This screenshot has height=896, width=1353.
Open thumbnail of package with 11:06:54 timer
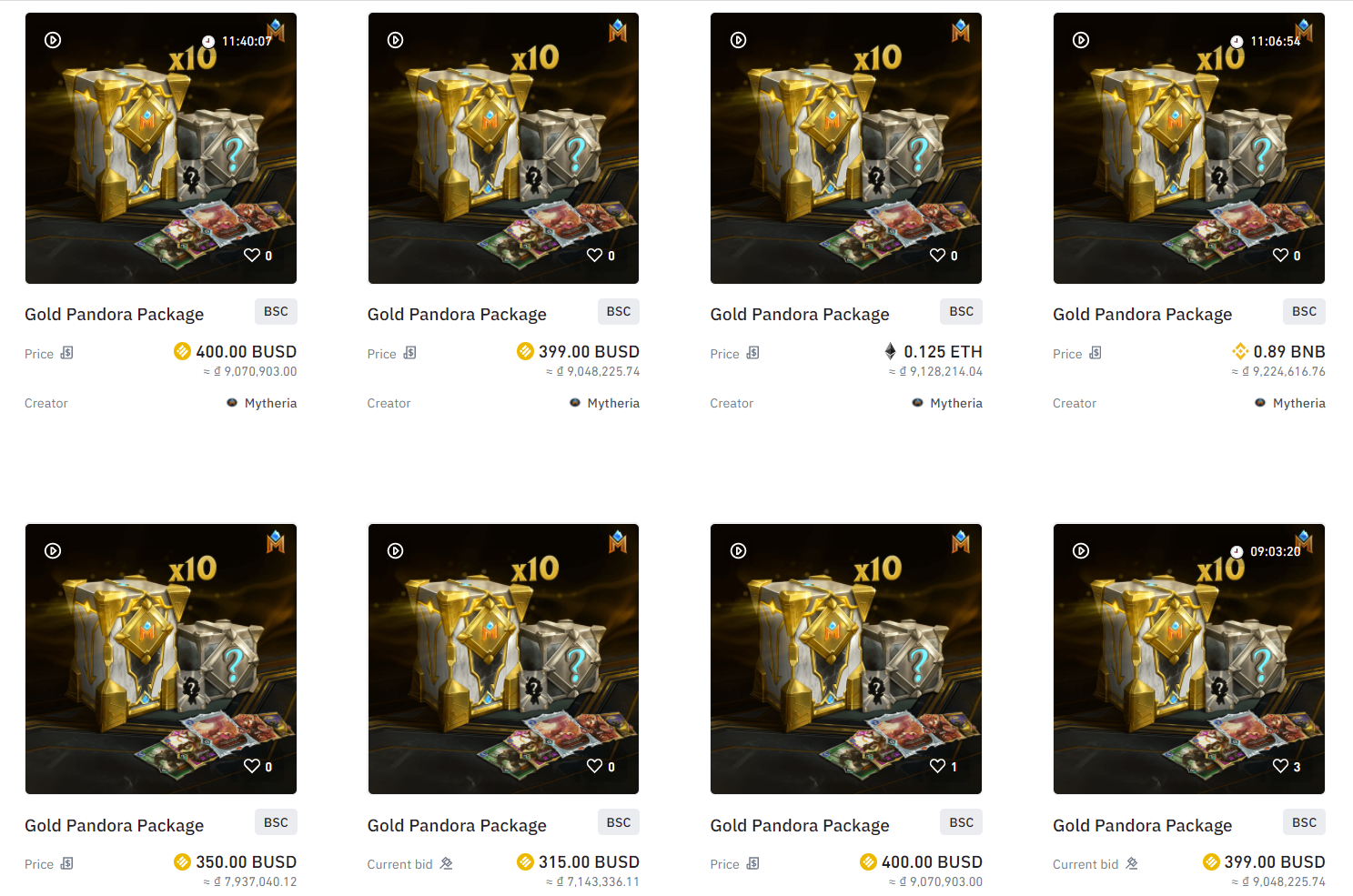tap(1189, 148)
